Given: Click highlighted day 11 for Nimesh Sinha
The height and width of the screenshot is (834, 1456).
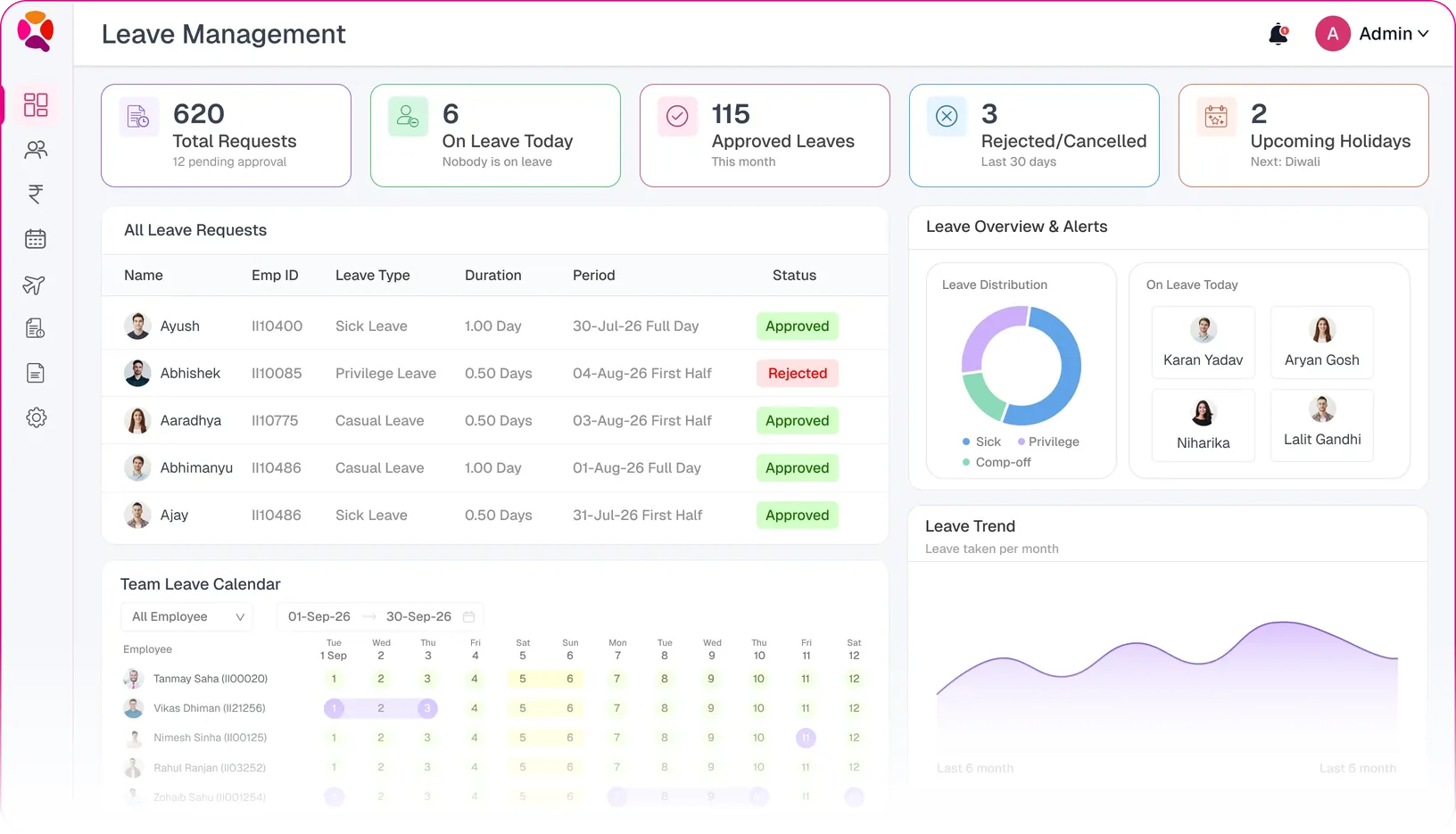Looking at the screenshot, I should (806, 739).
